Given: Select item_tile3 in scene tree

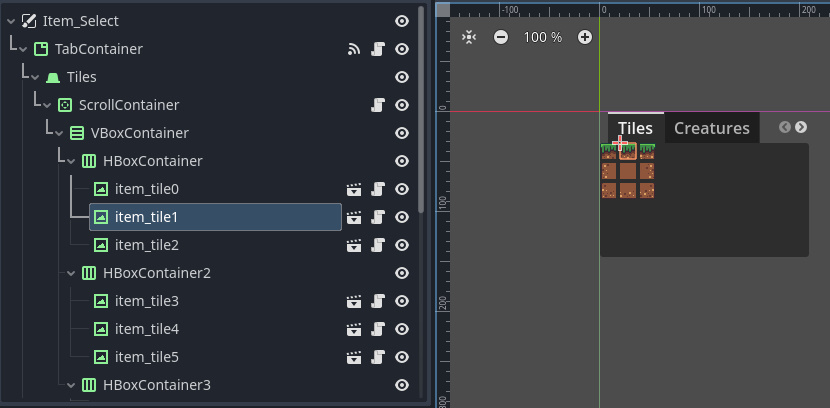Looking at the screenshot, I should click(x=147, y=302).
